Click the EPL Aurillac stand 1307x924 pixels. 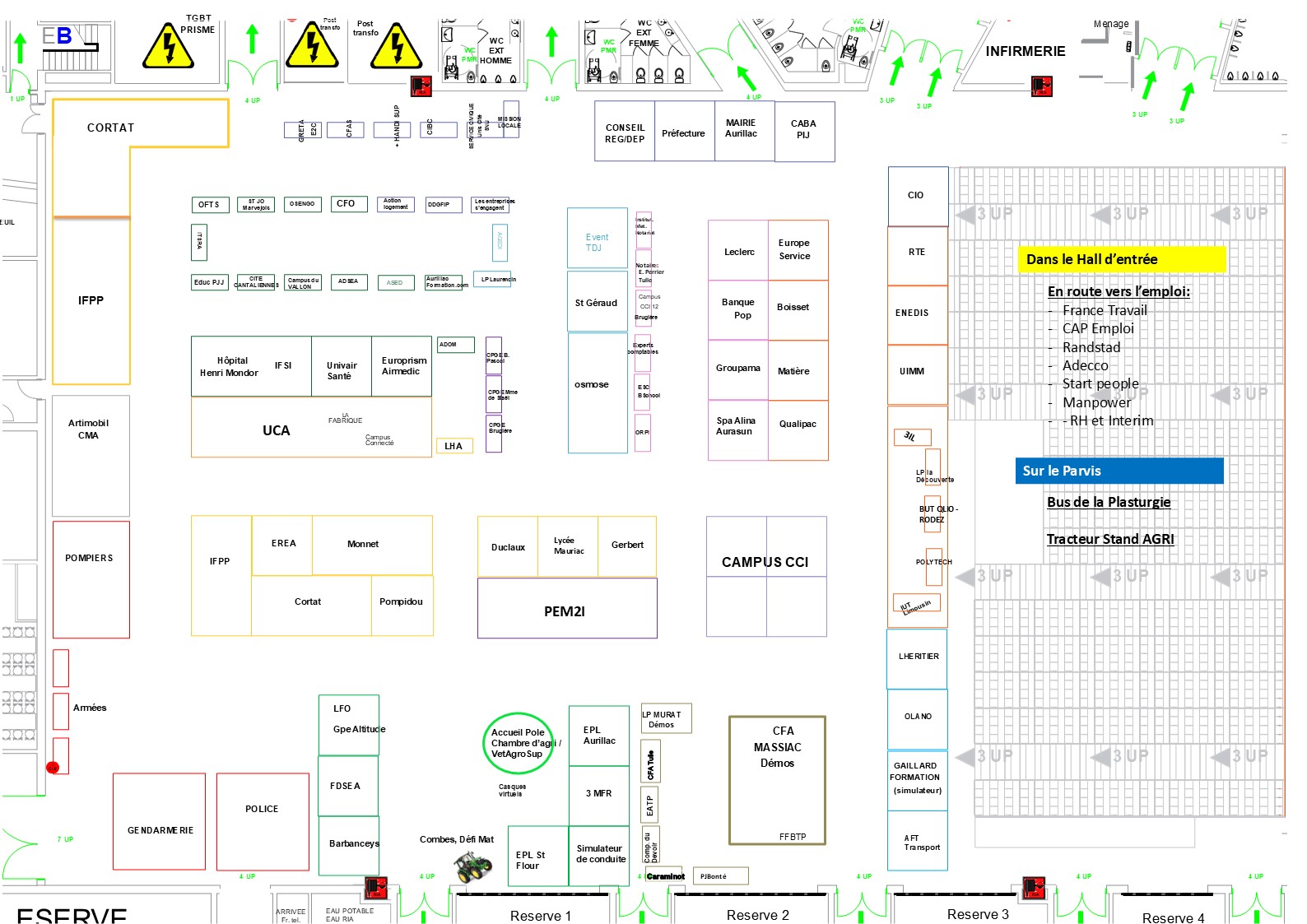coord(599,736)
